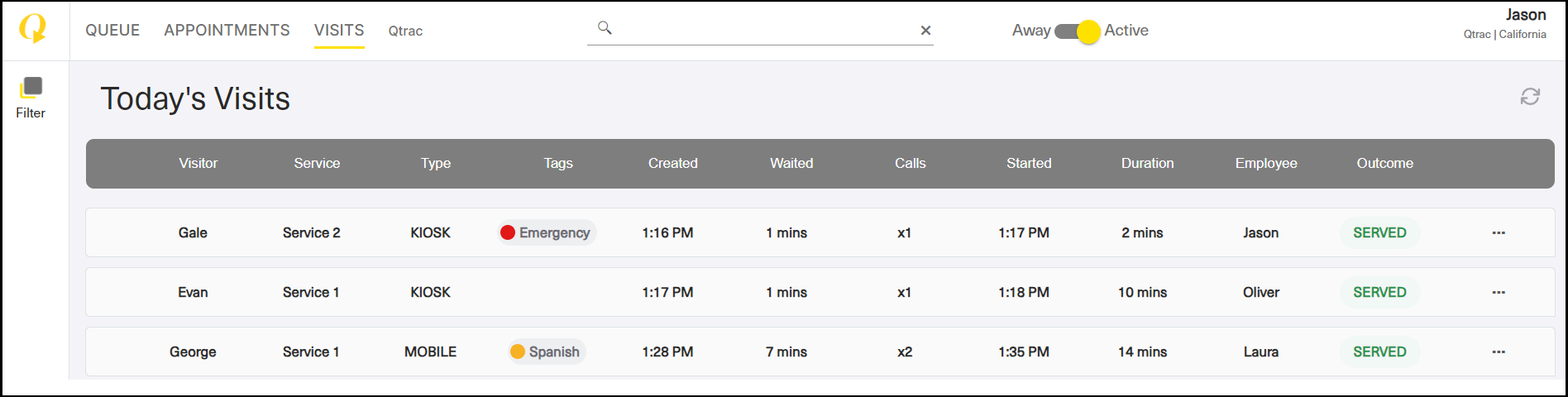Open more options for Gale's visit
This screenshot has width=1568, height=397.
[x=1498, y=233]
